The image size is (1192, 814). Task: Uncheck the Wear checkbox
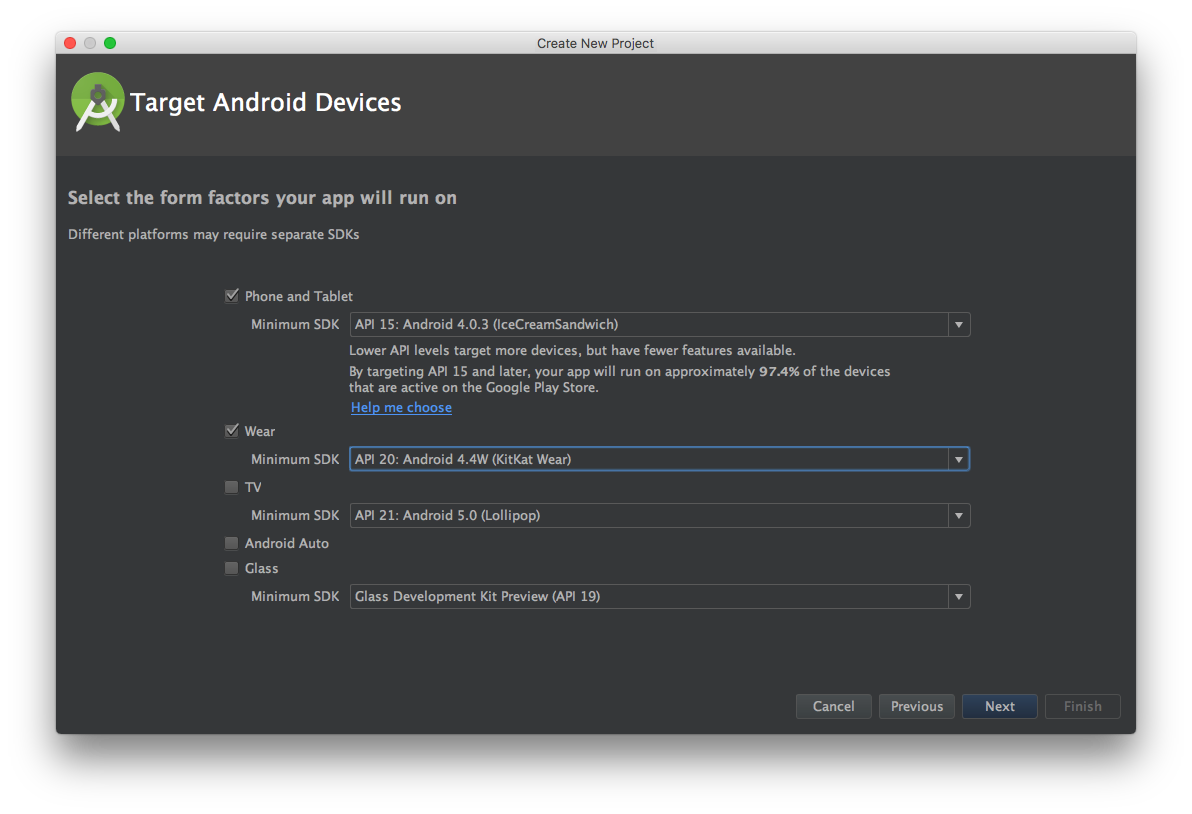pyautogui.click(x=232, y=431)
